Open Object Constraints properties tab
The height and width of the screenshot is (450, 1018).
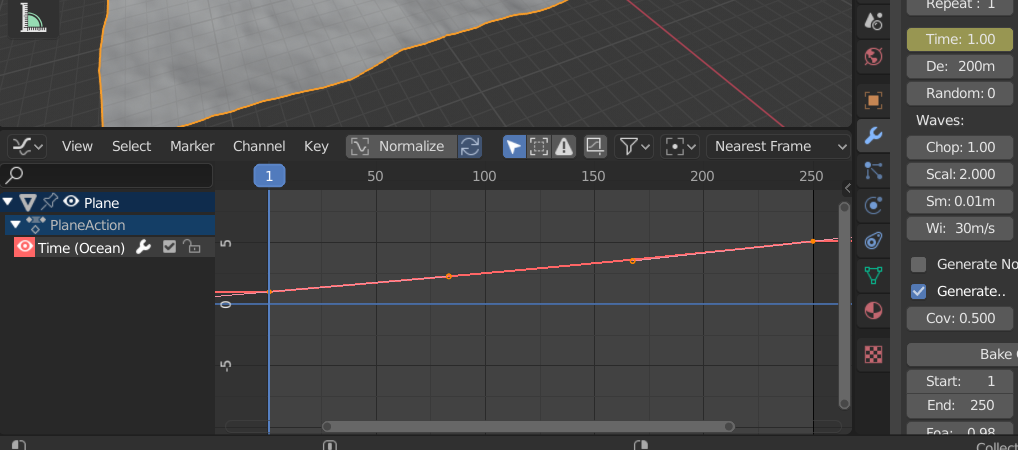pos(874,241)
